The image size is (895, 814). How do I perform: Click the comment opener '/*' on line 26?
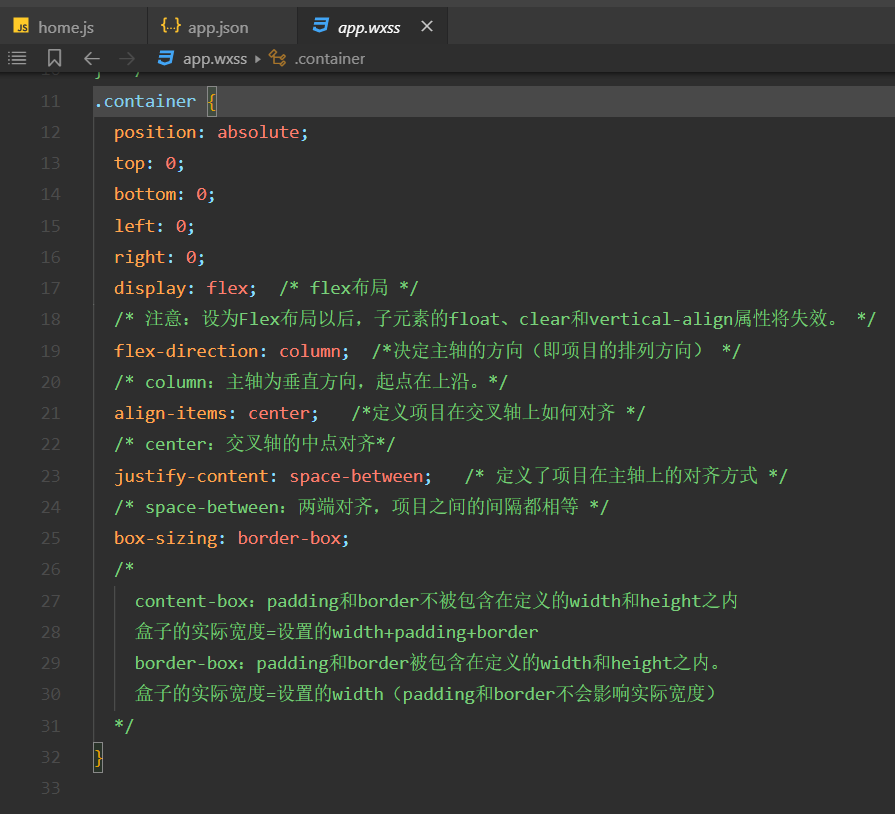tap(124, 569)
